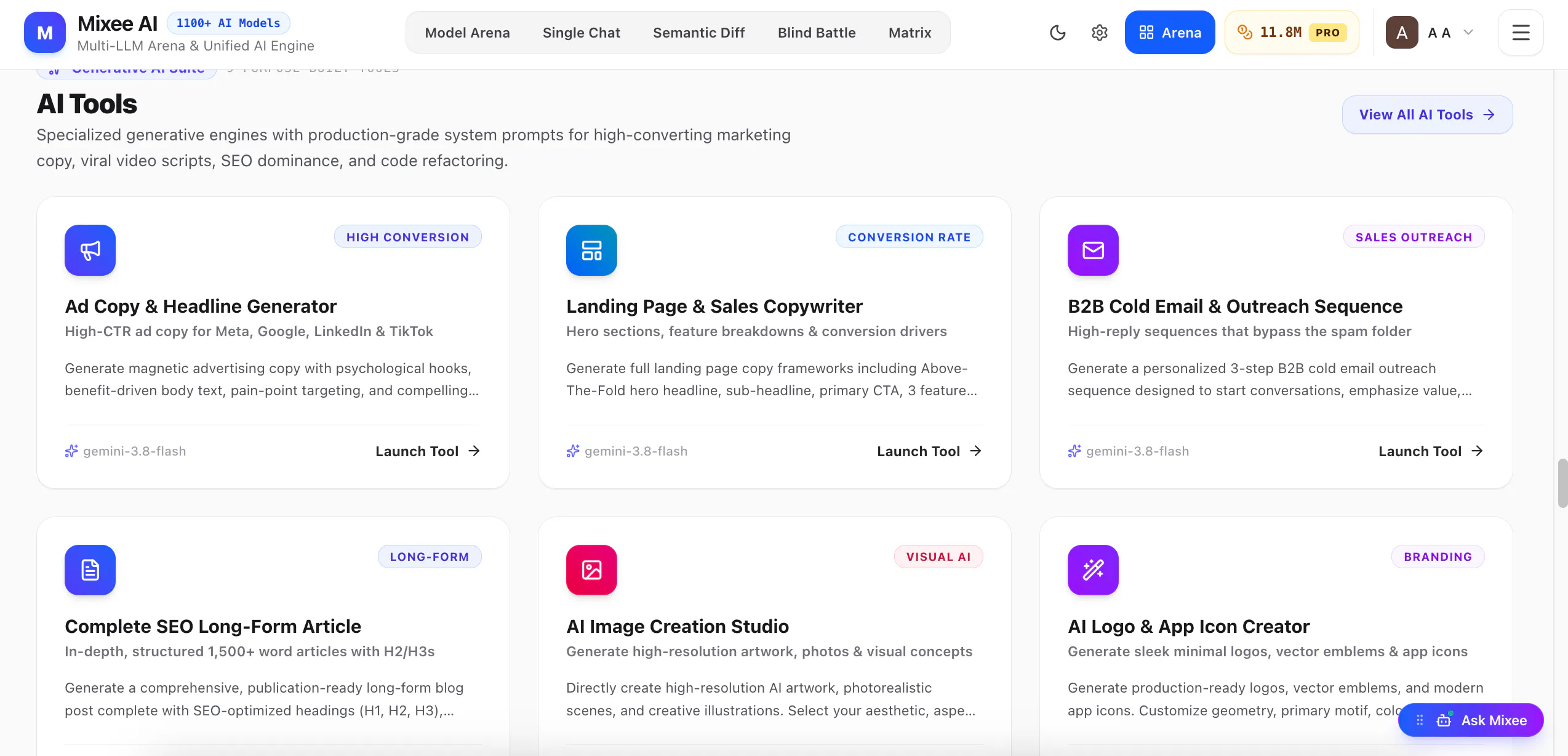Open AI Image Creation Studio title

(x=678, y=626)
